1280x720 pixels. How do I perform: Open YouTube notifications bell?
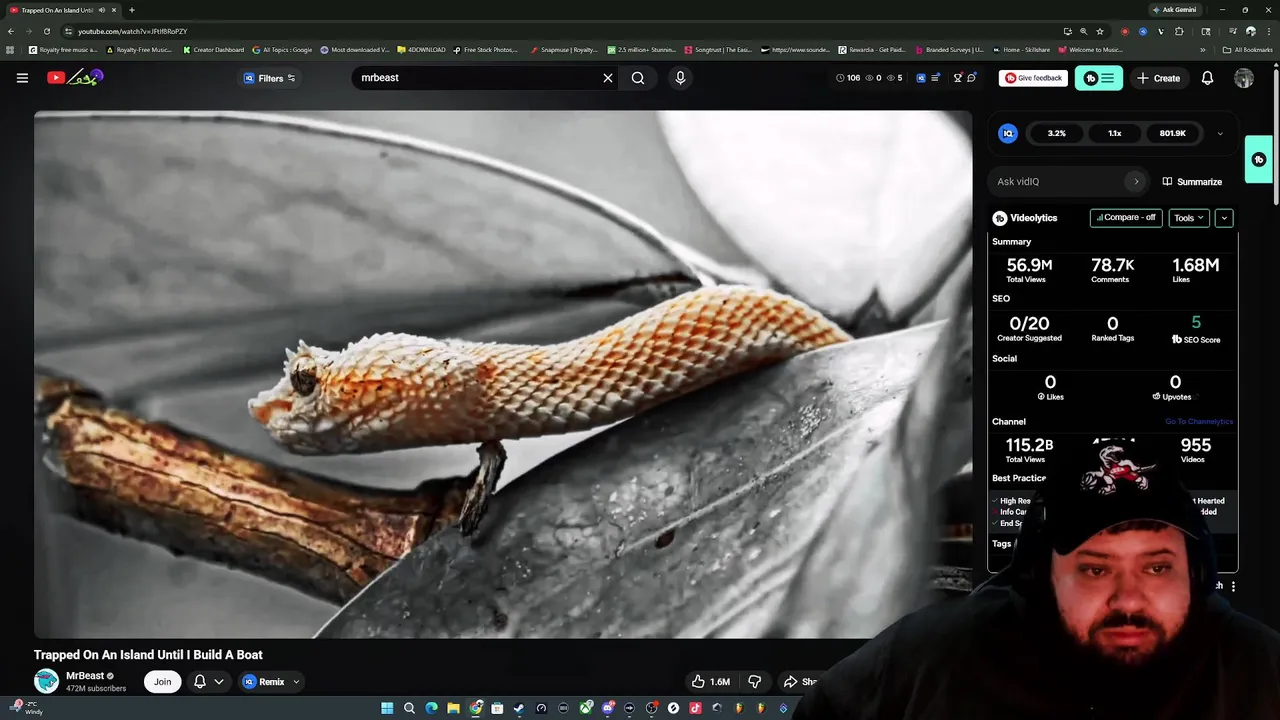(x=1207, y=78)
